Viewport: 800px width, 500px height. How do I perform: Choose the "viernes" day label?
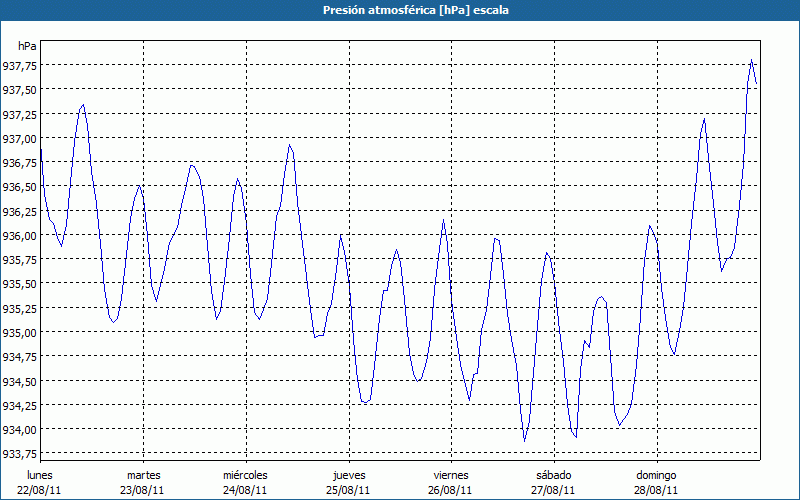pyautogui.click(x=451, y=475)
